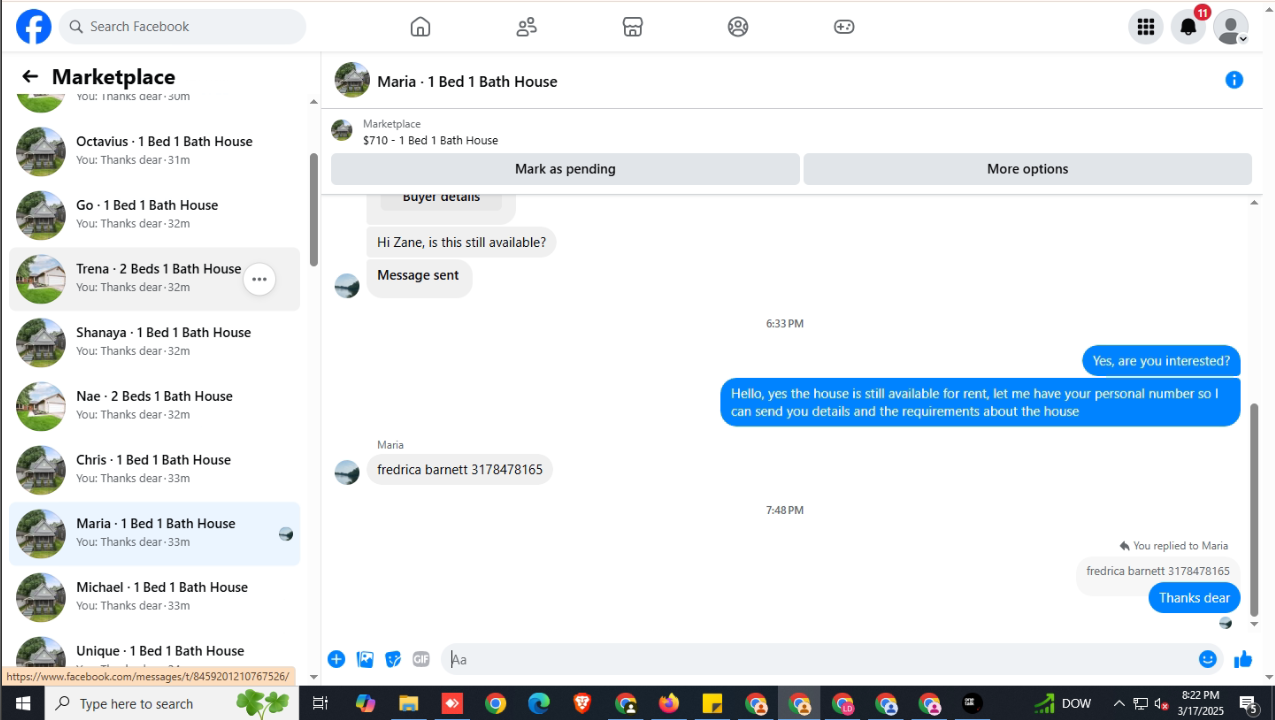Open the Gaming icon in top navigation
Screen dimensions: 1275x720
(x=844, y=27)
